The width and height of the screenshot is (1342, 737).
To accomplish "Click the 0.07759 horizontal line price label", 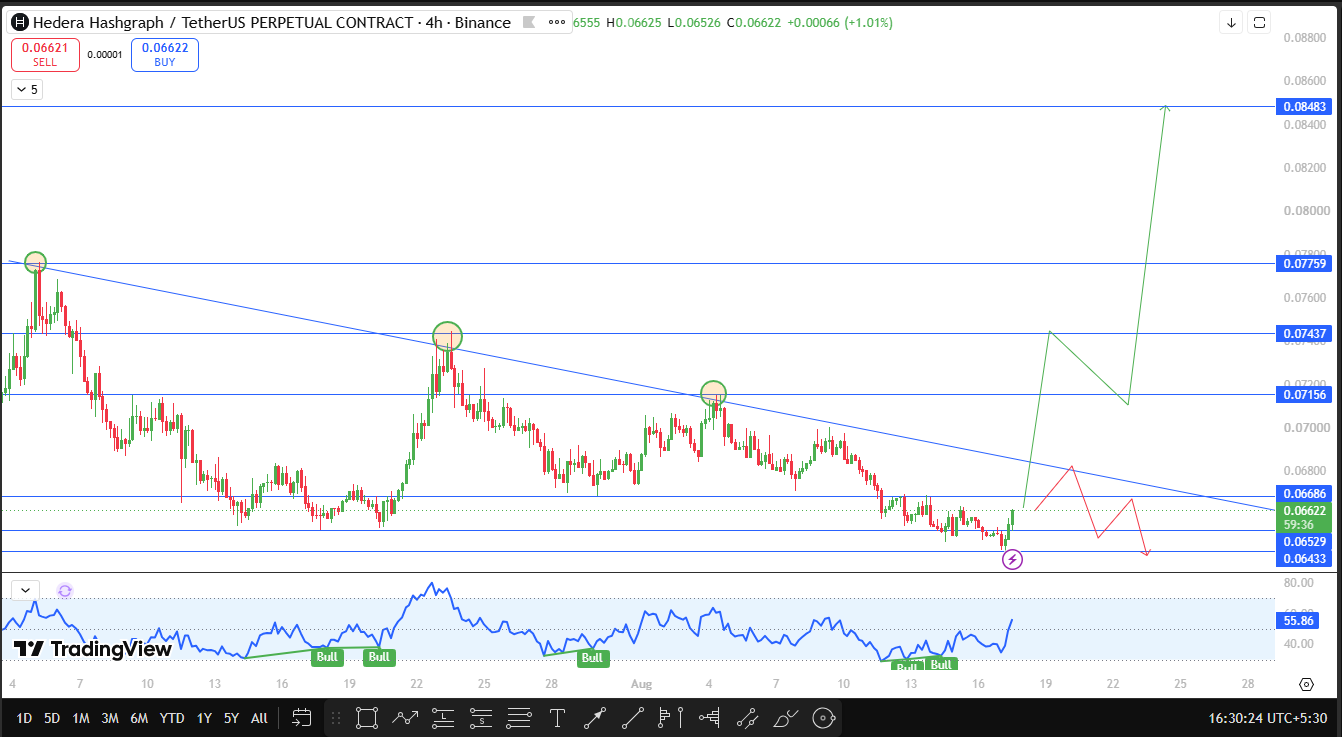I will [x=1304, y=264].
